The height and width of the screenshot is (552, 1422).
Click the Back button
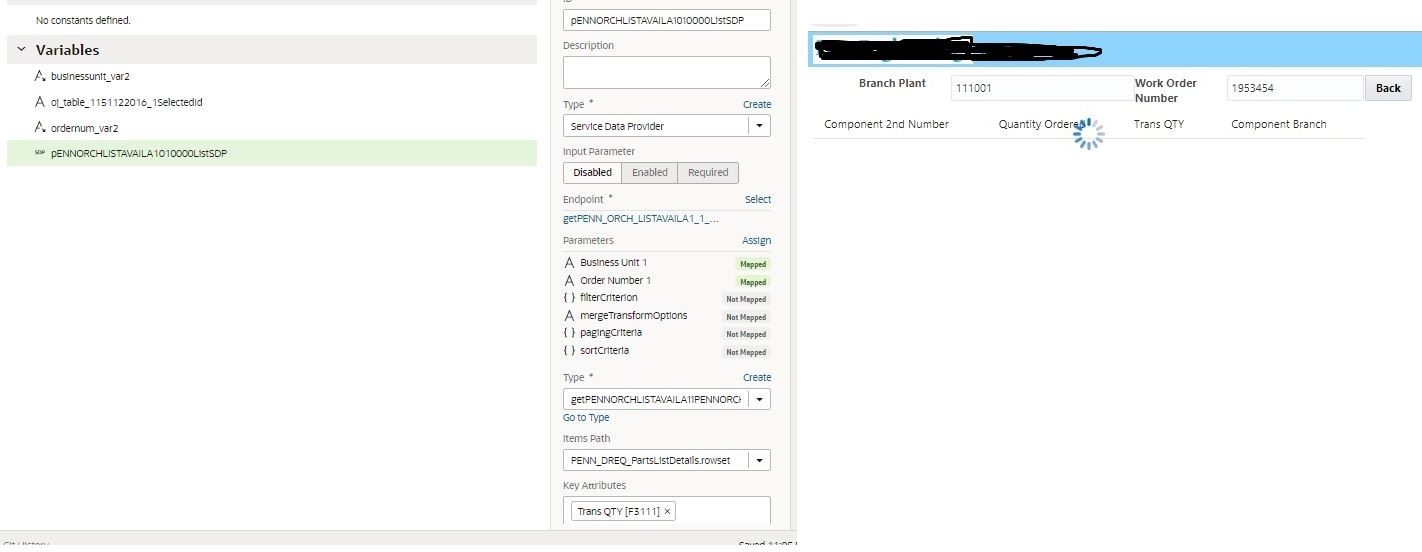1388,88
